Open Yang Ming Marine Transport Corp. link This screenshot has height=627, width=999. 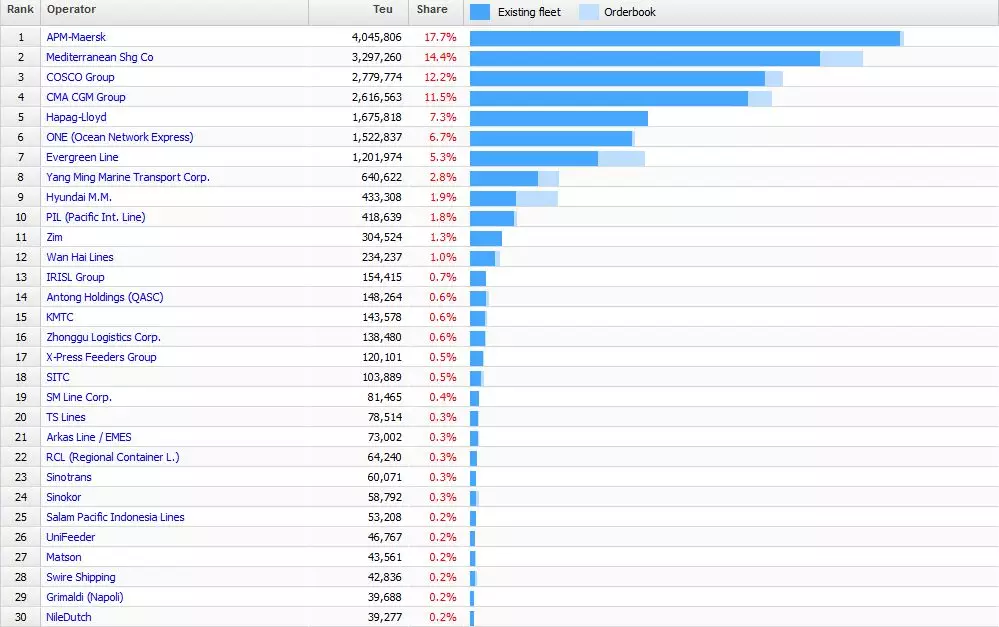click(128, 177)
